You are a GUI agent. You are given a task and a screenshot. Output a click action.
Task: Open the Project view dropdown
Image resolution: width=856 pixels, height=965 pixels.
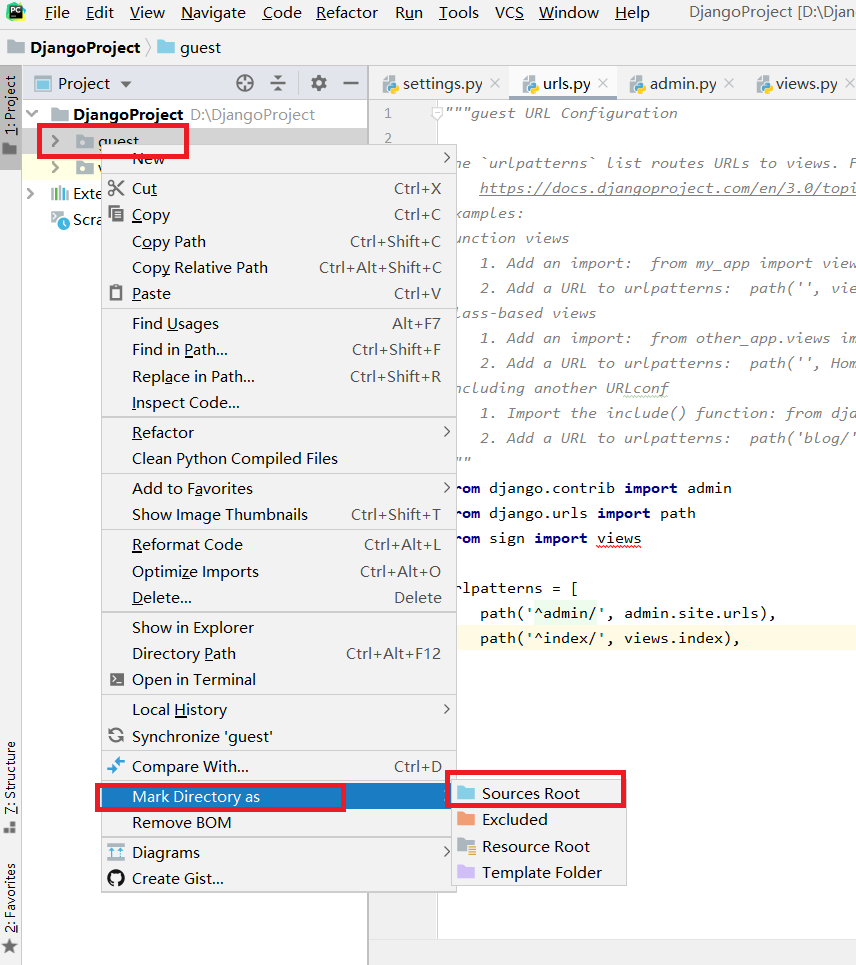pyautogui.click(x=126, y=84)
